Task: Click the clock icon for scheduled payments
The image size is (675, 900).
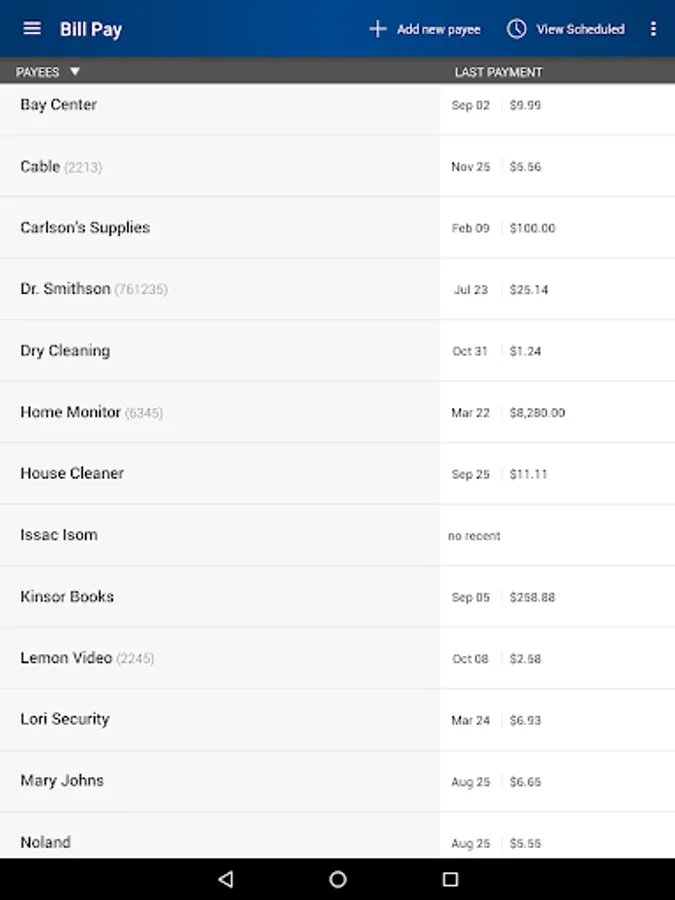Action: [516, 29]
